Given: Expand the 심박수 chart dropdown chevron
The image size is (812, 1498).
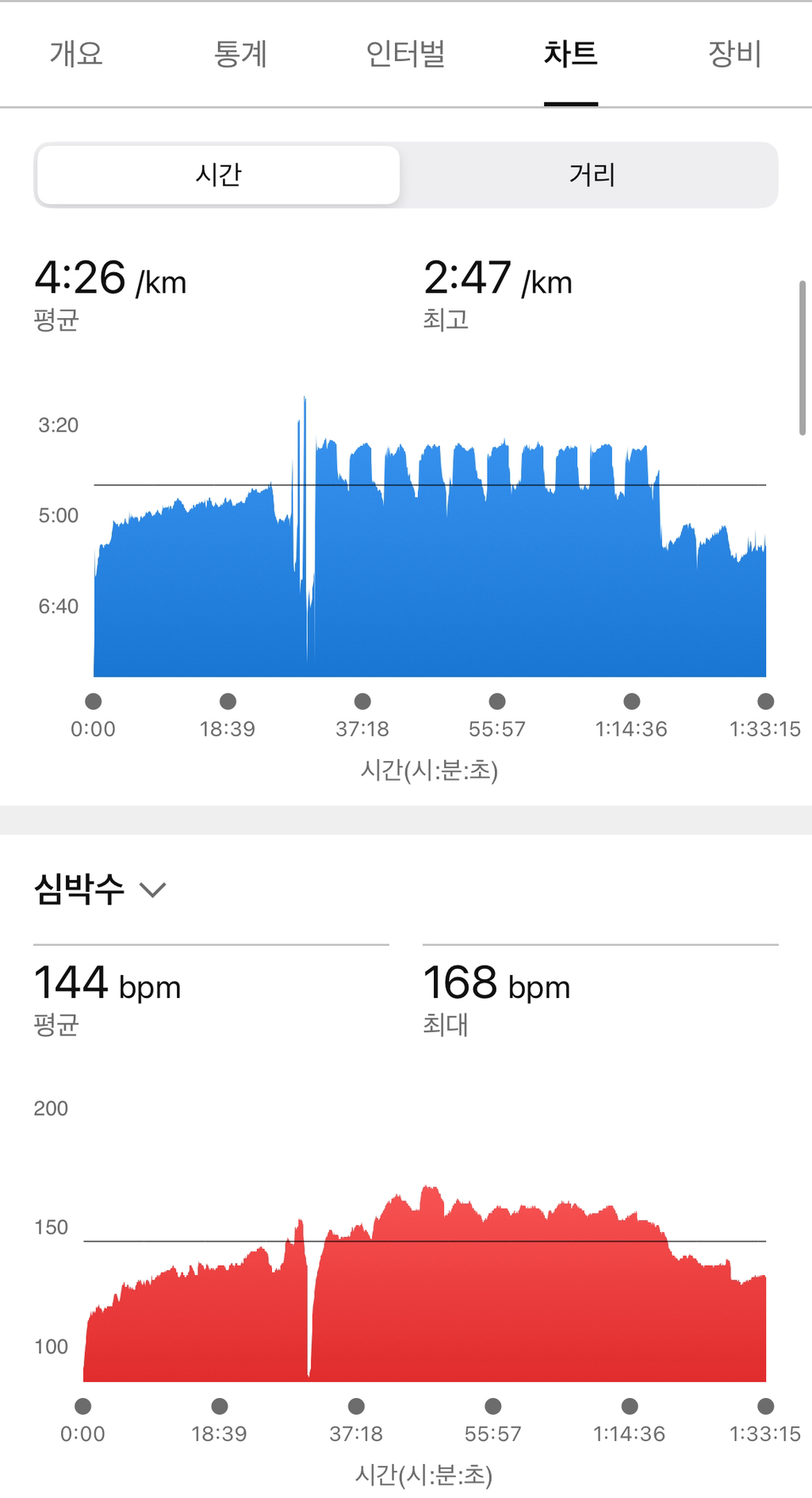Looking at the screenshot, I should (152, 889).
